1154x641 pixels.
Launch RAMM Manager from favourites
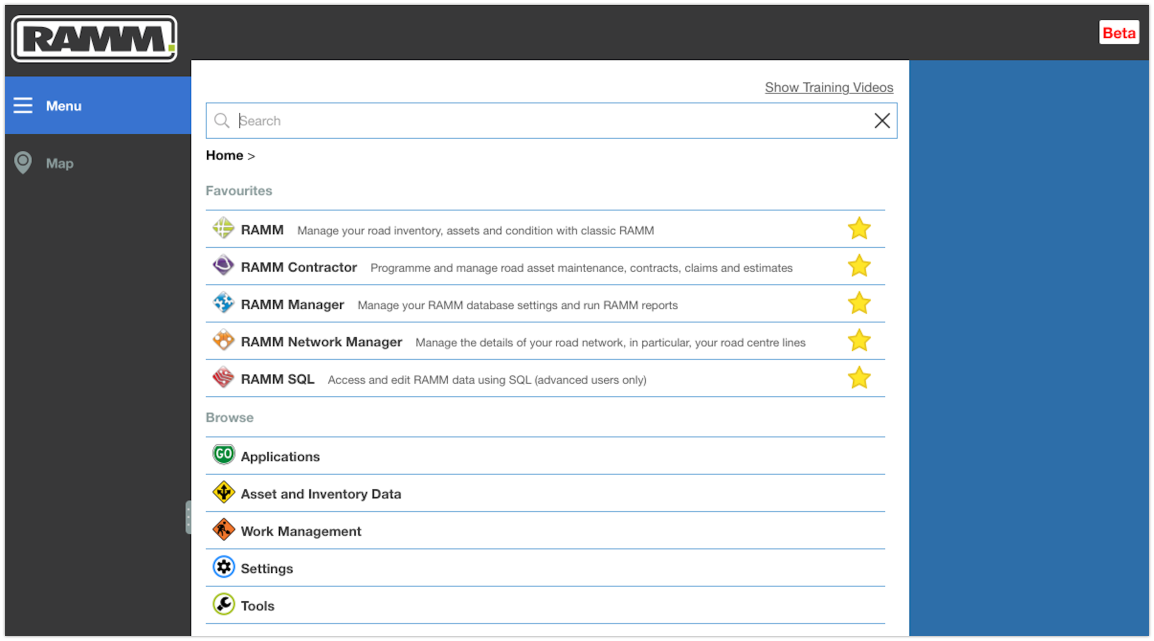[545, 304]
